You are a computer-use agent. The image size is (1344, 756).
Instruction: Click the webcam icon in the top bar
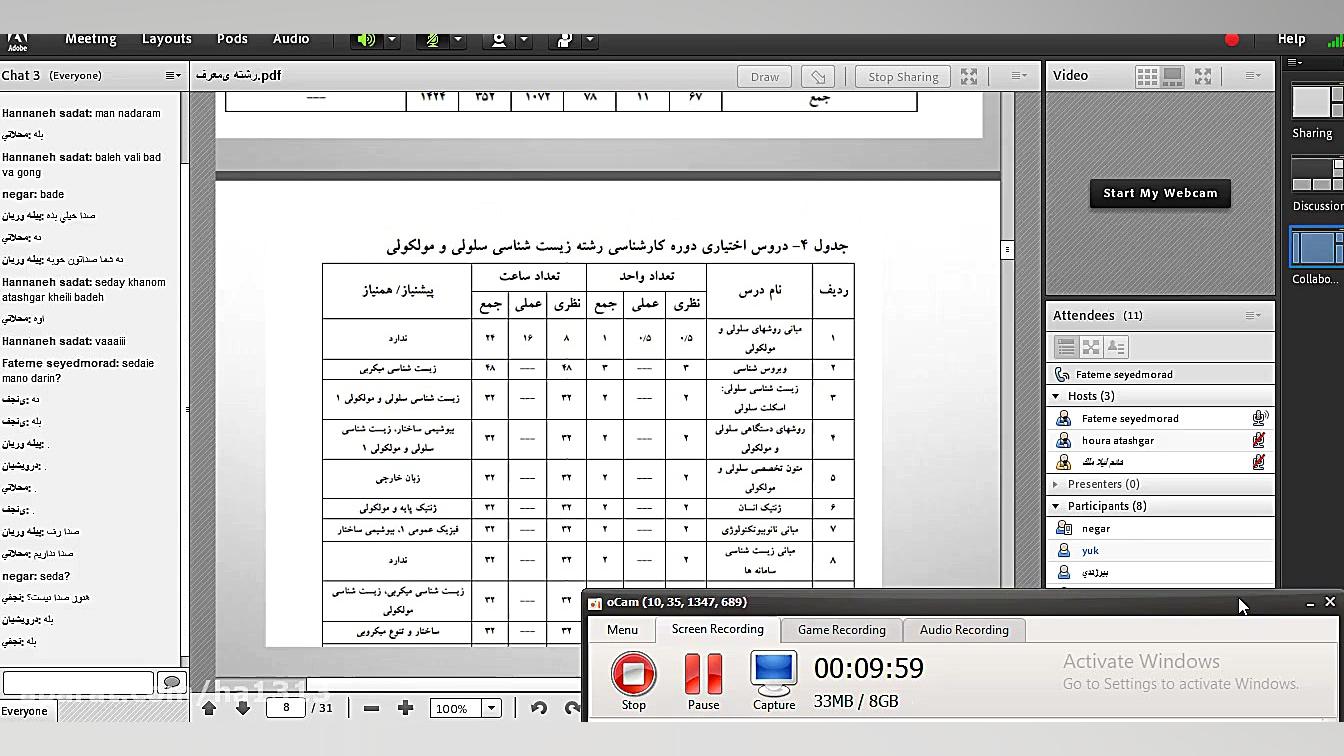[498, 40]
